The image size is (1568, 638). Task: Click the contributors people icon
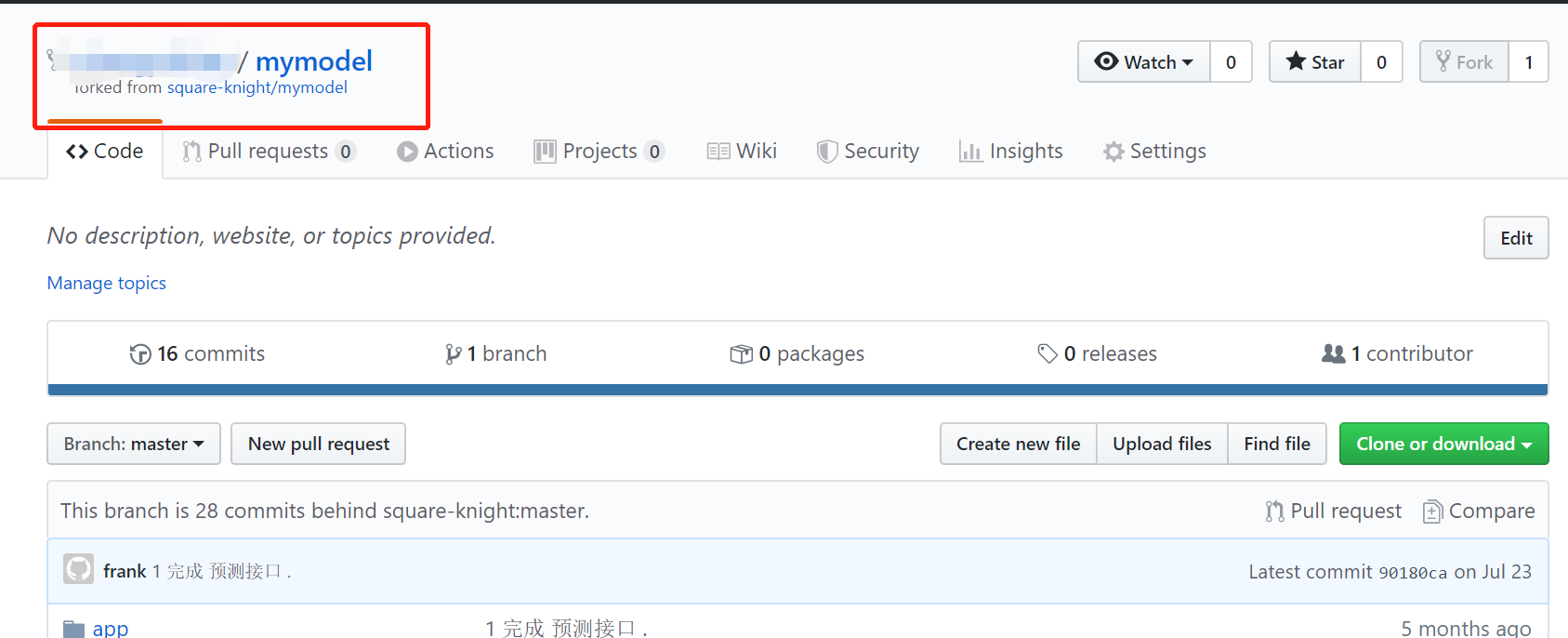(1334, 354)
